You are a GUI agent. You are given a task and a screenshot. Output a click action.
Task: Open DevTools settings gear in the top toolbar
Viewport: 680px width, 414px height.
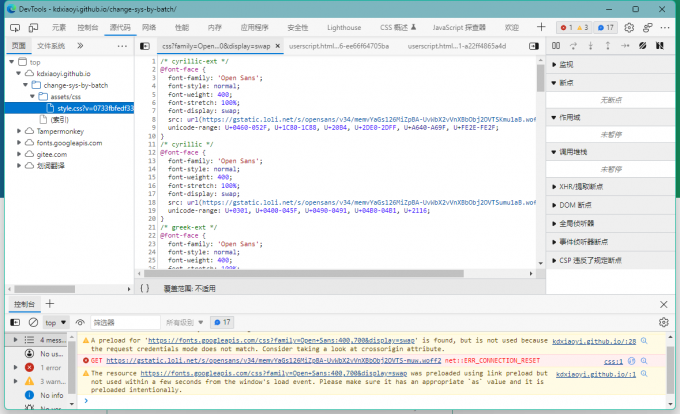629,28
